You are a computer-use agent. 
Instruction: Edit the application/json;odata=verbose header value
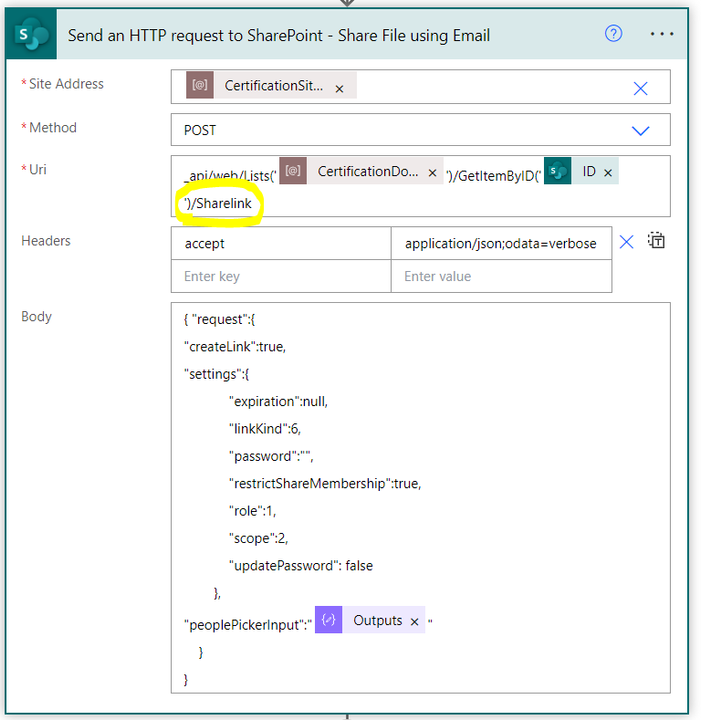pyautogui.click(x=501, y=243)
